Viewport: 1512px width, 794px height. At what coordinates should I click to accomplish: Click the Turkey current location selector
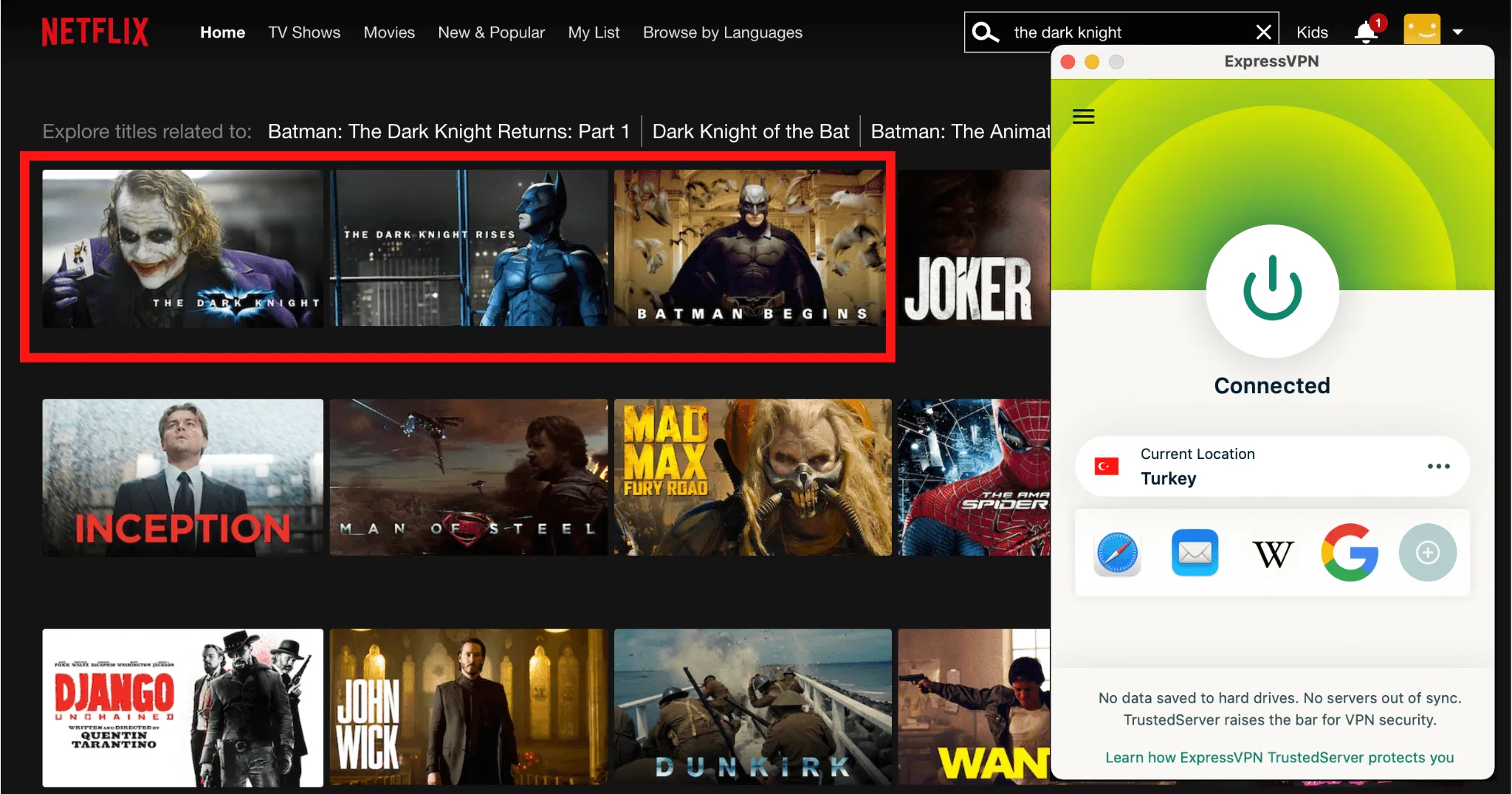point(1272,466)
